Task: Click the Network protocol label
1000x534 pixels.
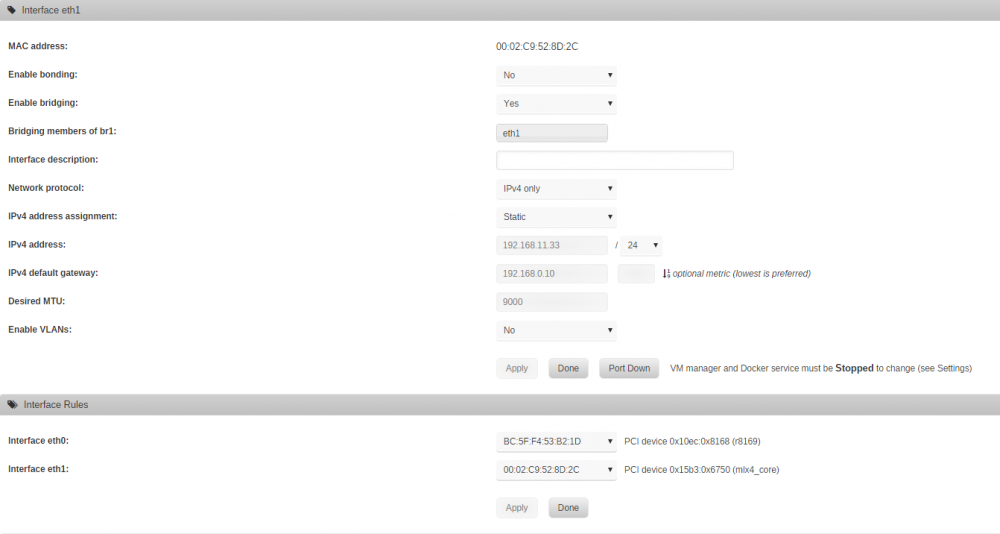Action: click(x=46, y=188)
